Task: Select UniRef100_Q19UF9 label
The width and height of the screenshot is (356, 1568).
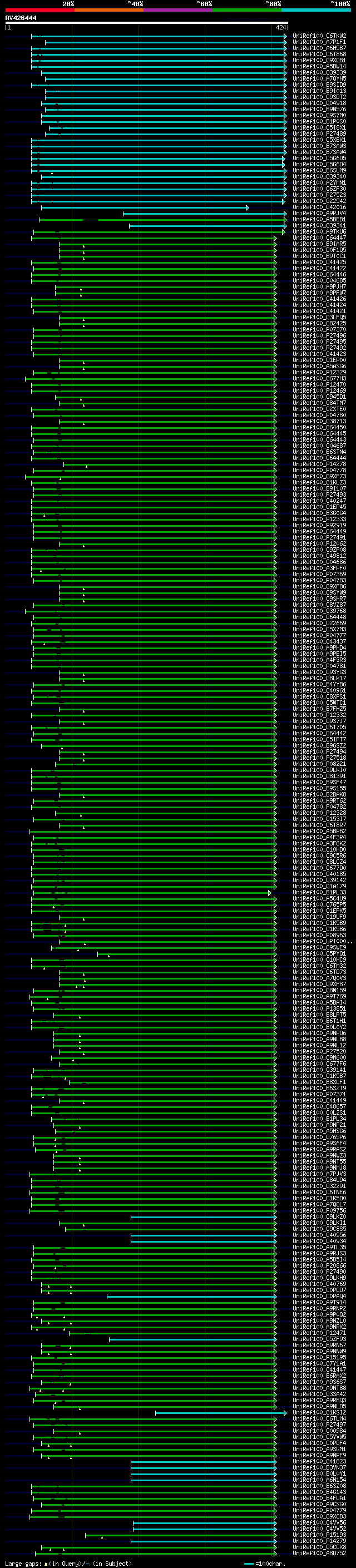Action: pyautogui.click(x=319, y=916)
